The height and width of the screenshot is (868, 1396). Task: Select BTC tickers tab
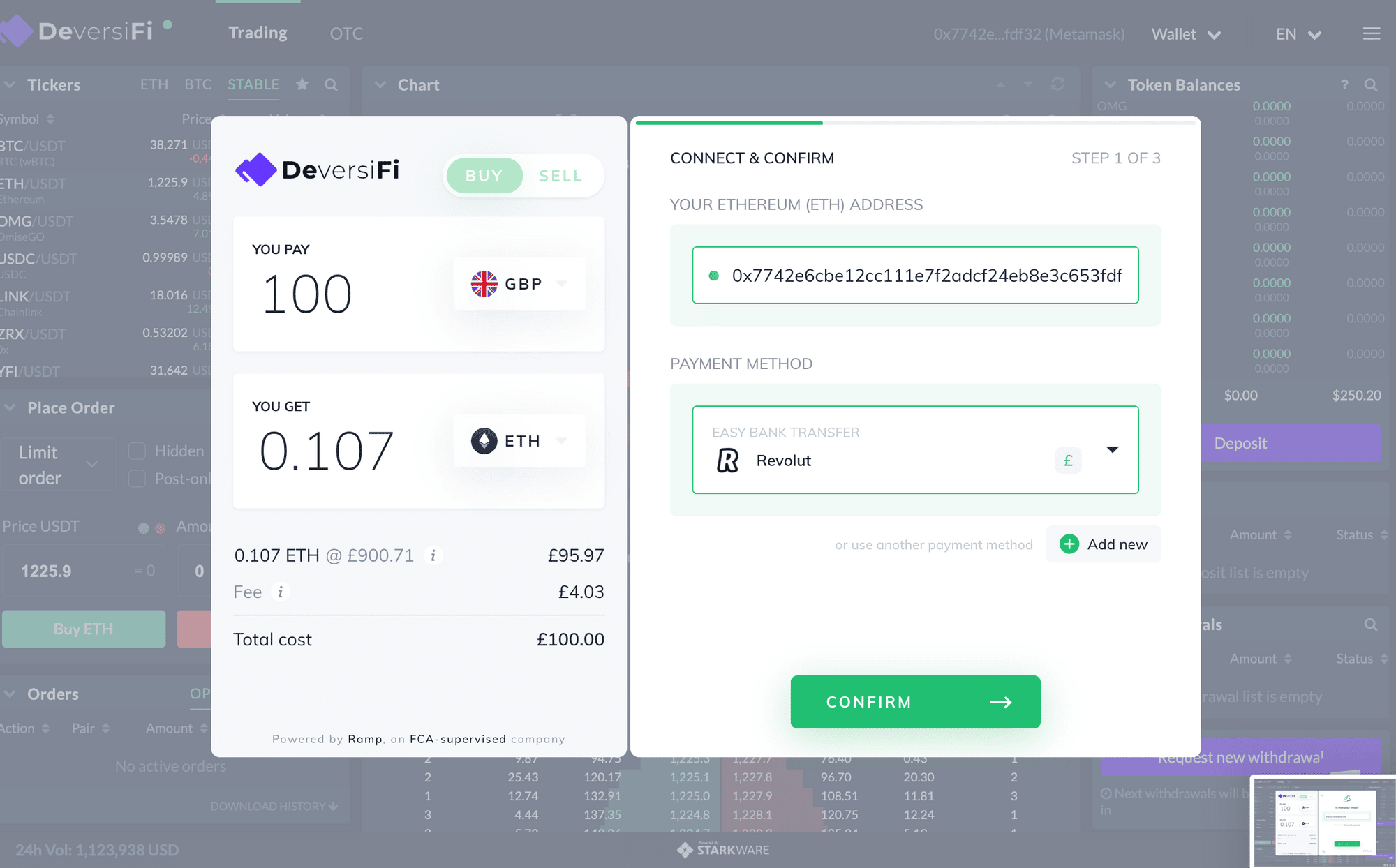(x=198, y=84)
